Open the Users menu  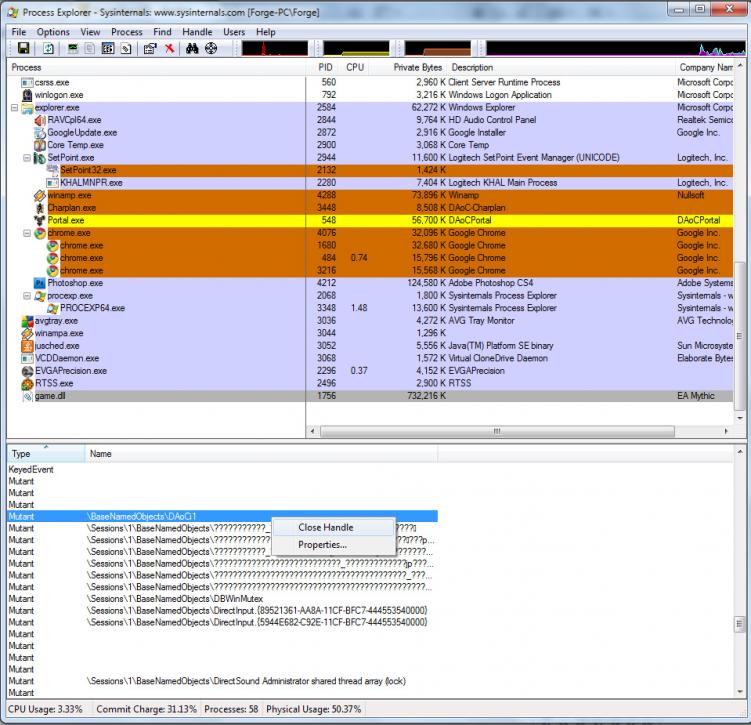tap(234, 32)
